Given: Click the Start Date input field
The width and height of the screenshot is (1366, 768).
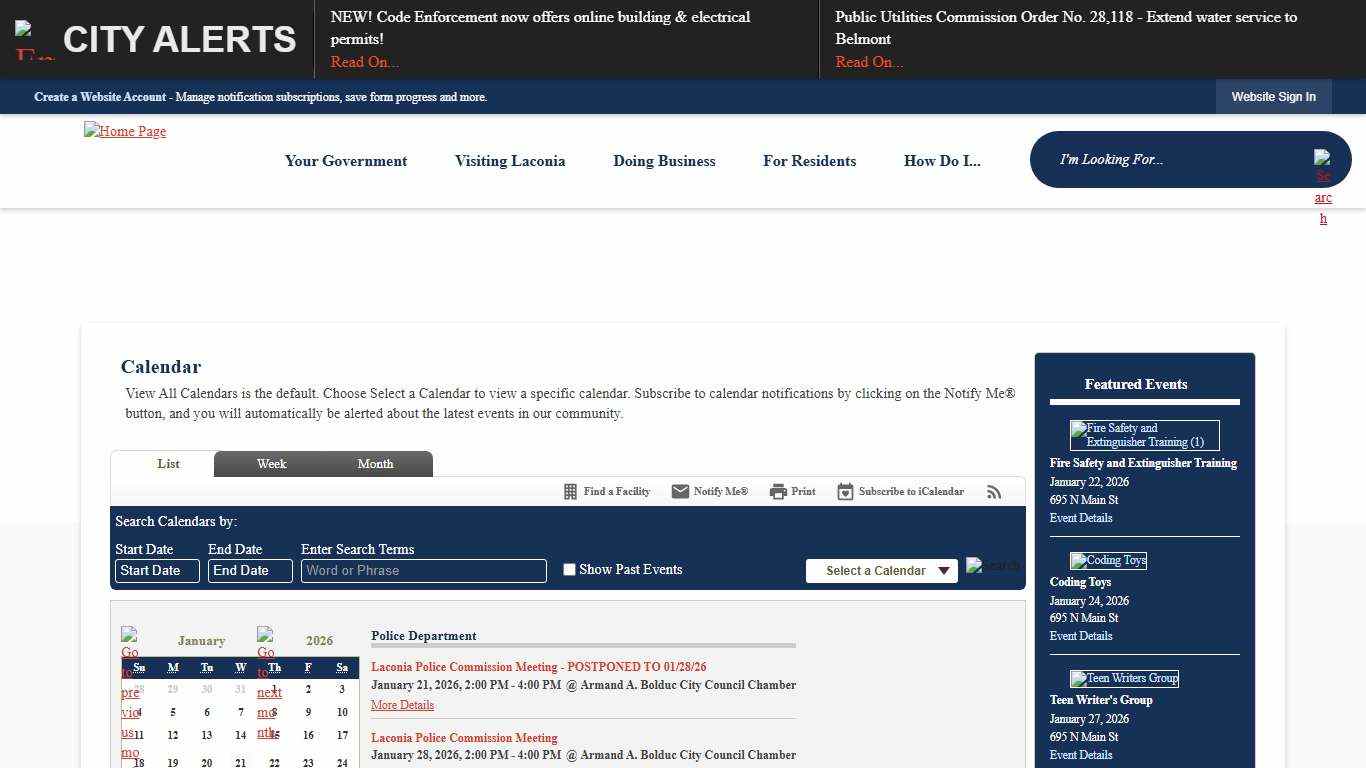Looking at the screenshot, I should click(157, 571).
